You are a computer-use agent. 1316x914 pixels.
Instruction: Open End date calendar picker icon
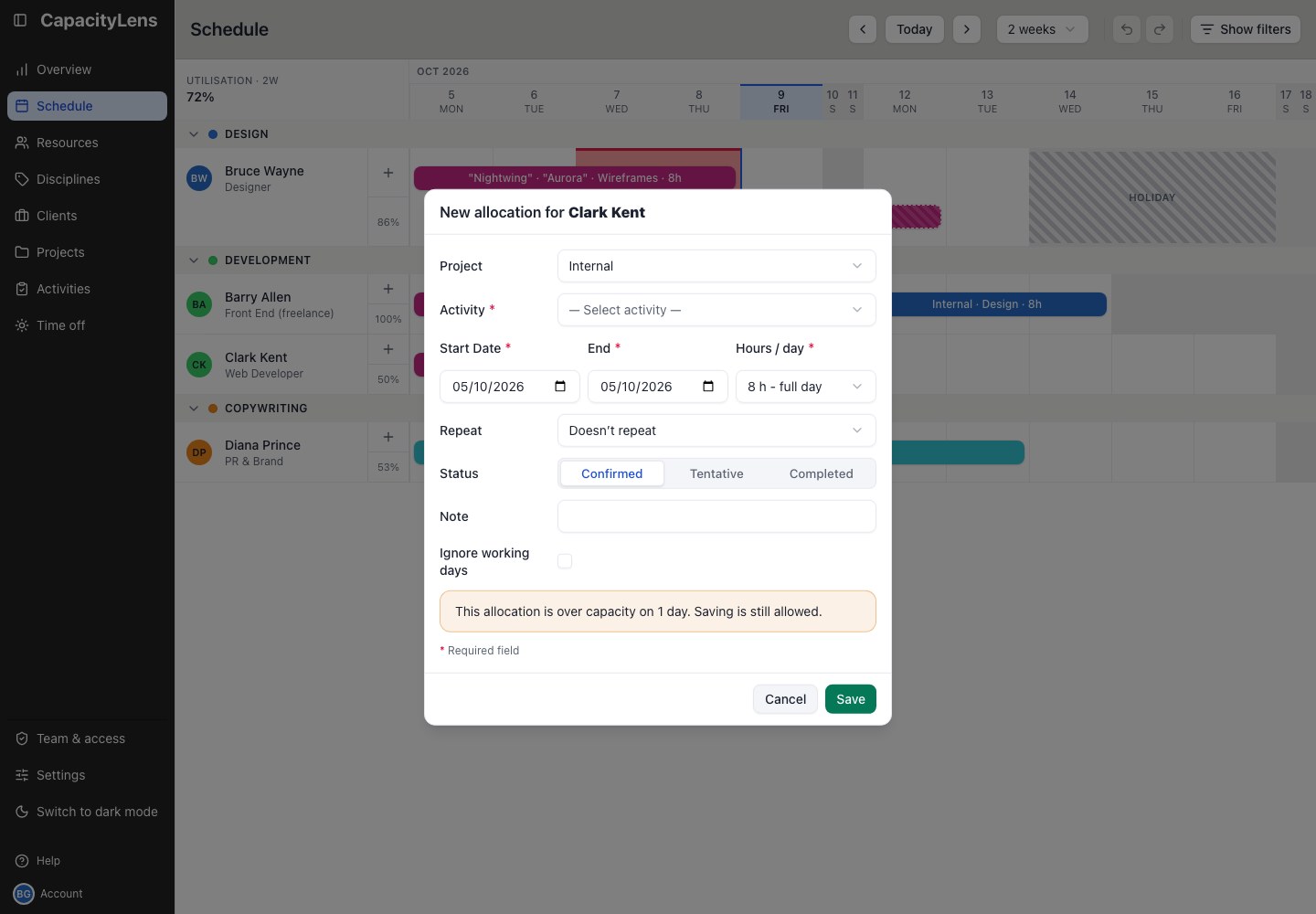tap(708, 387)
